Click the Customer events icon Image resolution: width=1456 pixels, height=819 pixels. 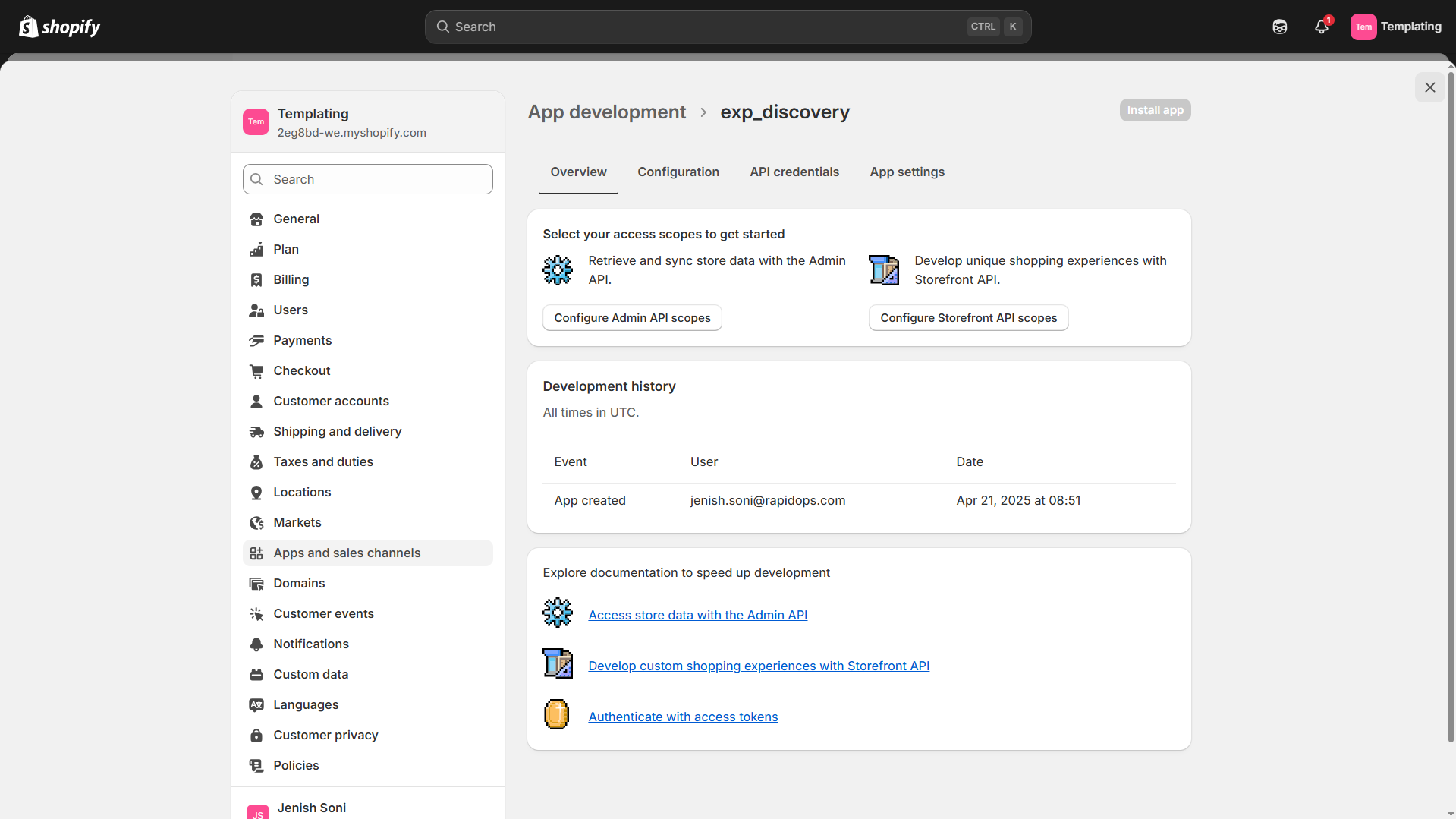point(256,614)
